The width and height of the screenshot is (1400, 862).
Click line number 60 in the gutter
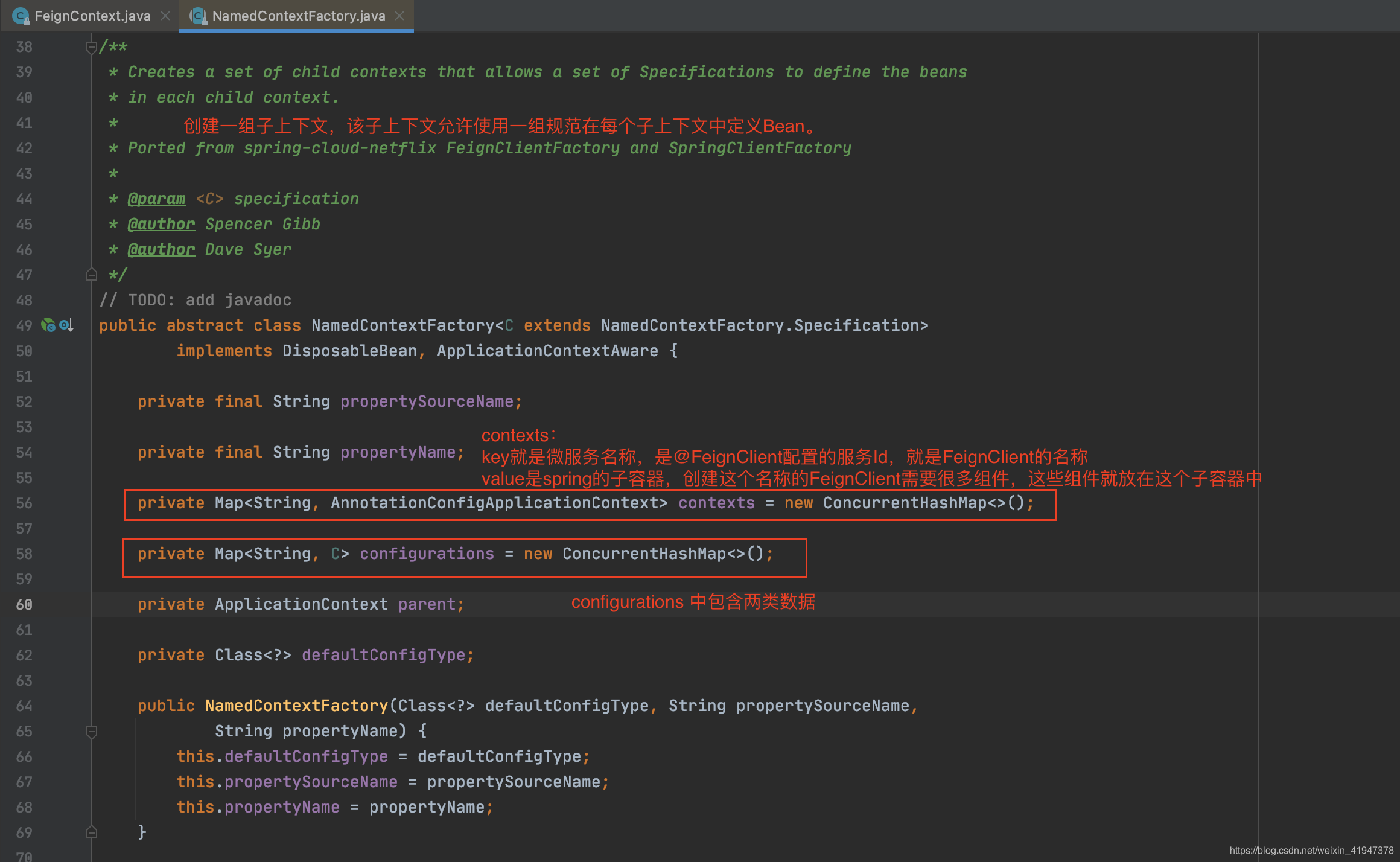[24, 605]
